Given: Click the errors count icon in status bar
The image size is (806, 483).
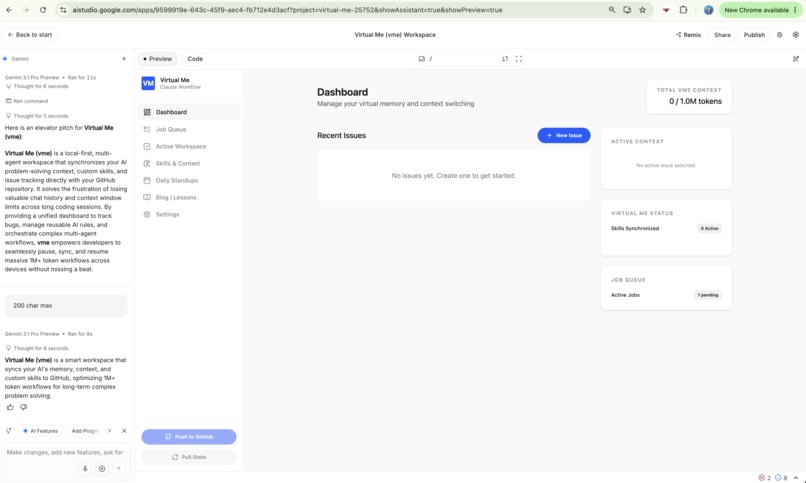Looking at the screenshot, I should (x=764, y=478).
